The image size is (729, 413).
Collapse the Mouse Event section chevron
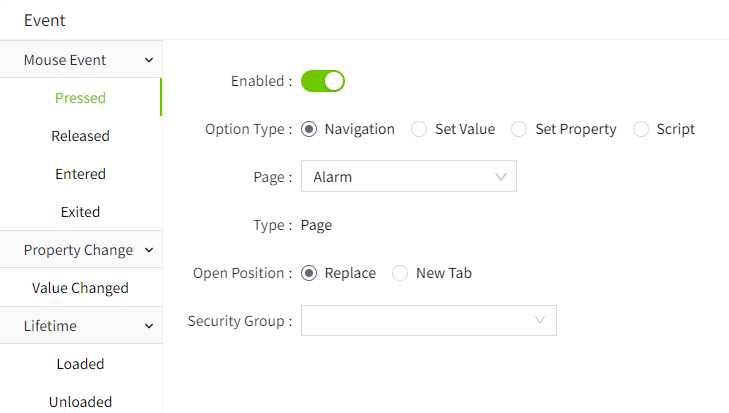pyautogui.click(x=149, y=60)
